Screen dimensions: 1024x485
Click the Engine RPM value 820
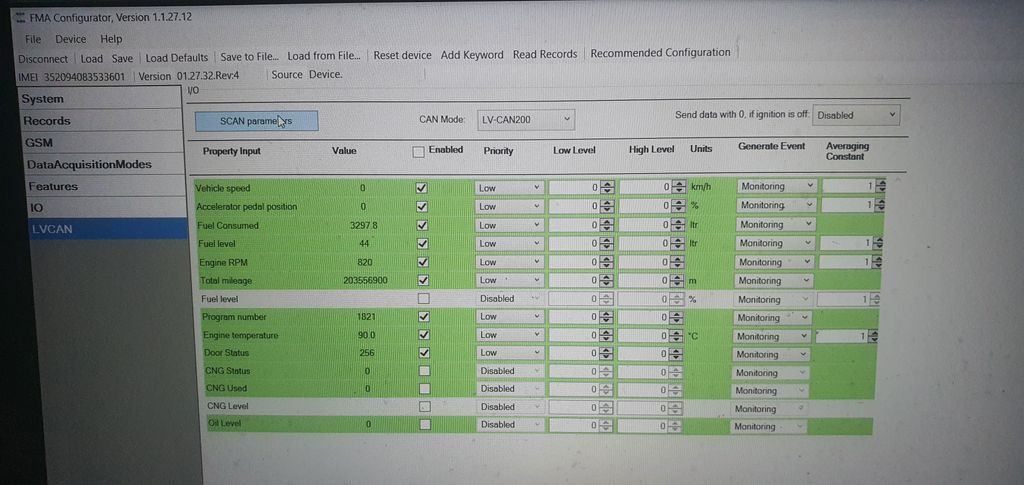point(365,262)
